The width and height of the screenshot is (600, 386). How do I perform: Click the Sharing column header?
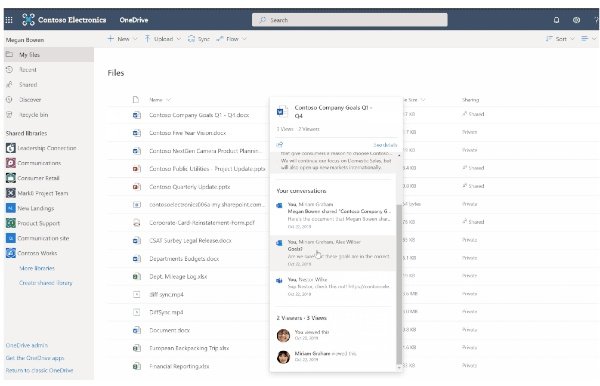(470, 100)
